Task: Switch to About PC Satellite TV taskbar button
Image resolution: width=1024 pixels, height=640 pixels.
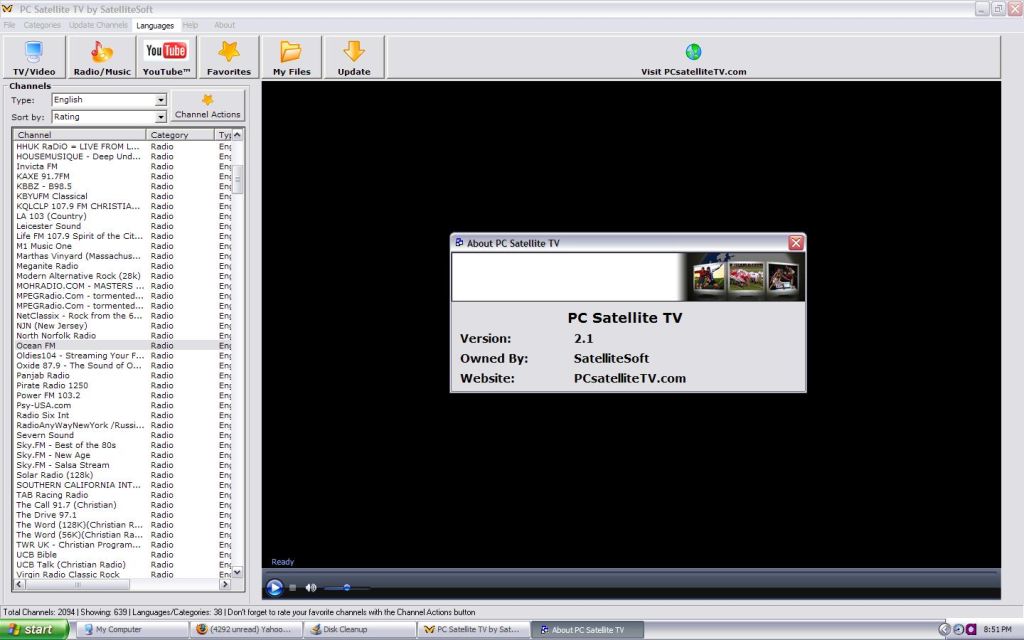Action: (x=588, y=630)
